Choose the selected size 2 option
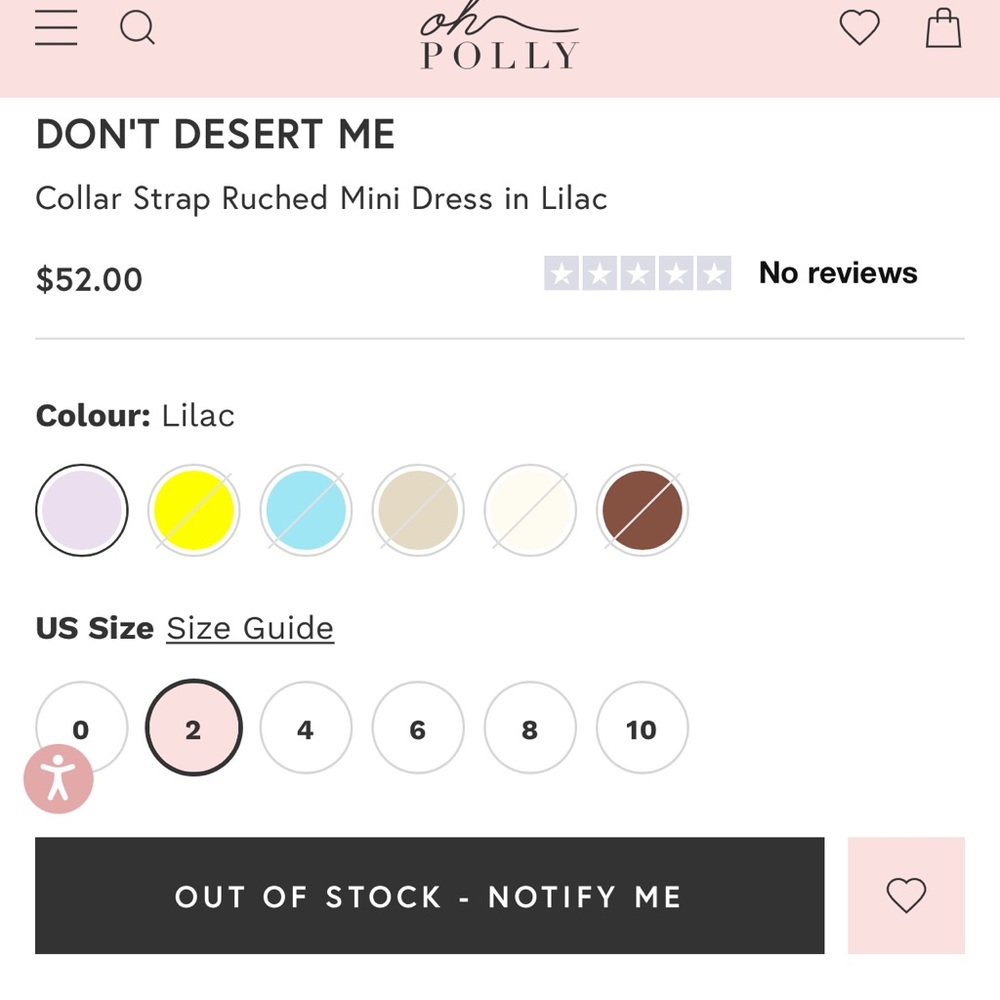 (194, 728)
